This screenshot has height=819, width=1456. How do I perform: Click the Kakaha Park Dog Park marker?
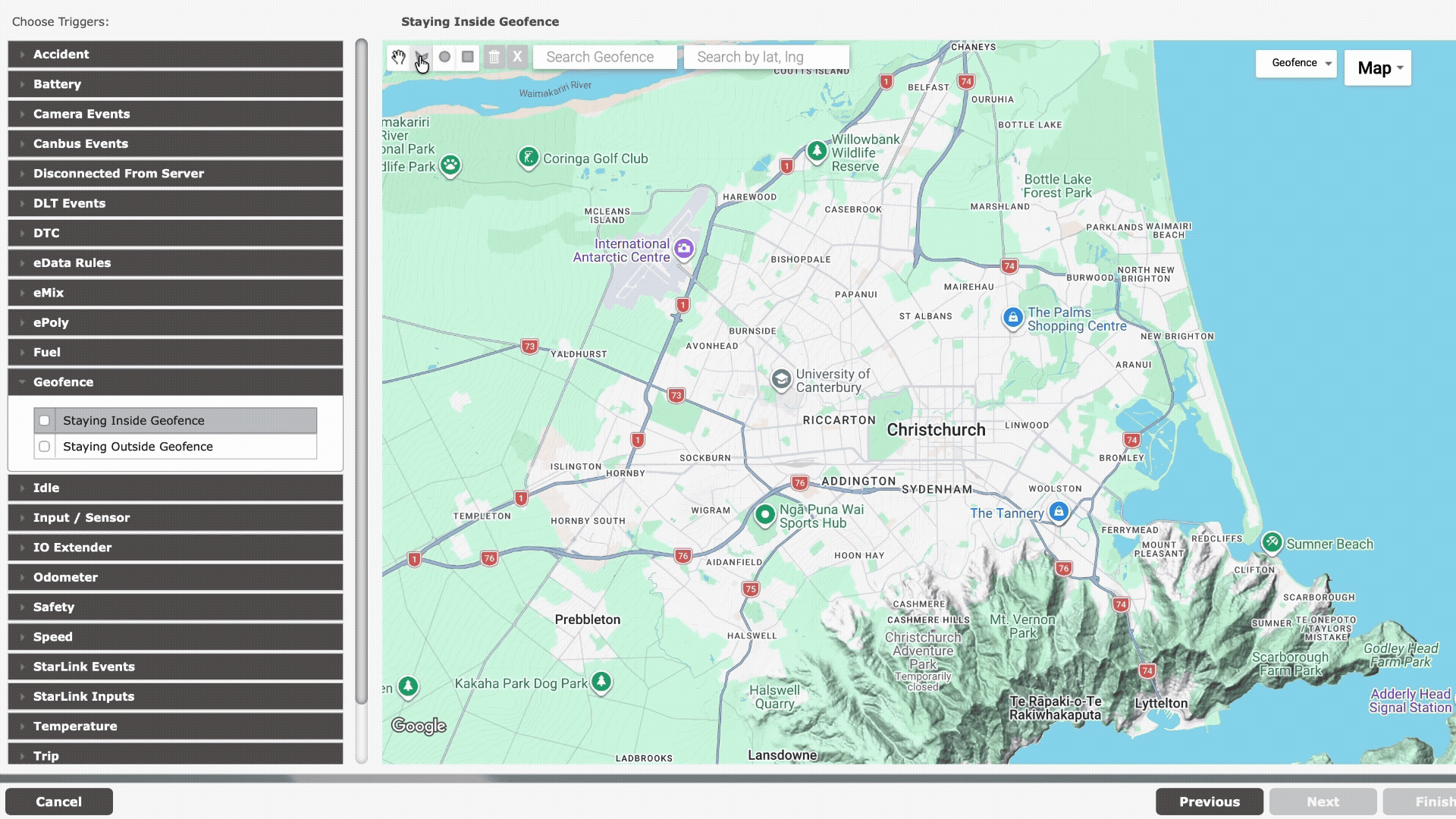point(601,682)
